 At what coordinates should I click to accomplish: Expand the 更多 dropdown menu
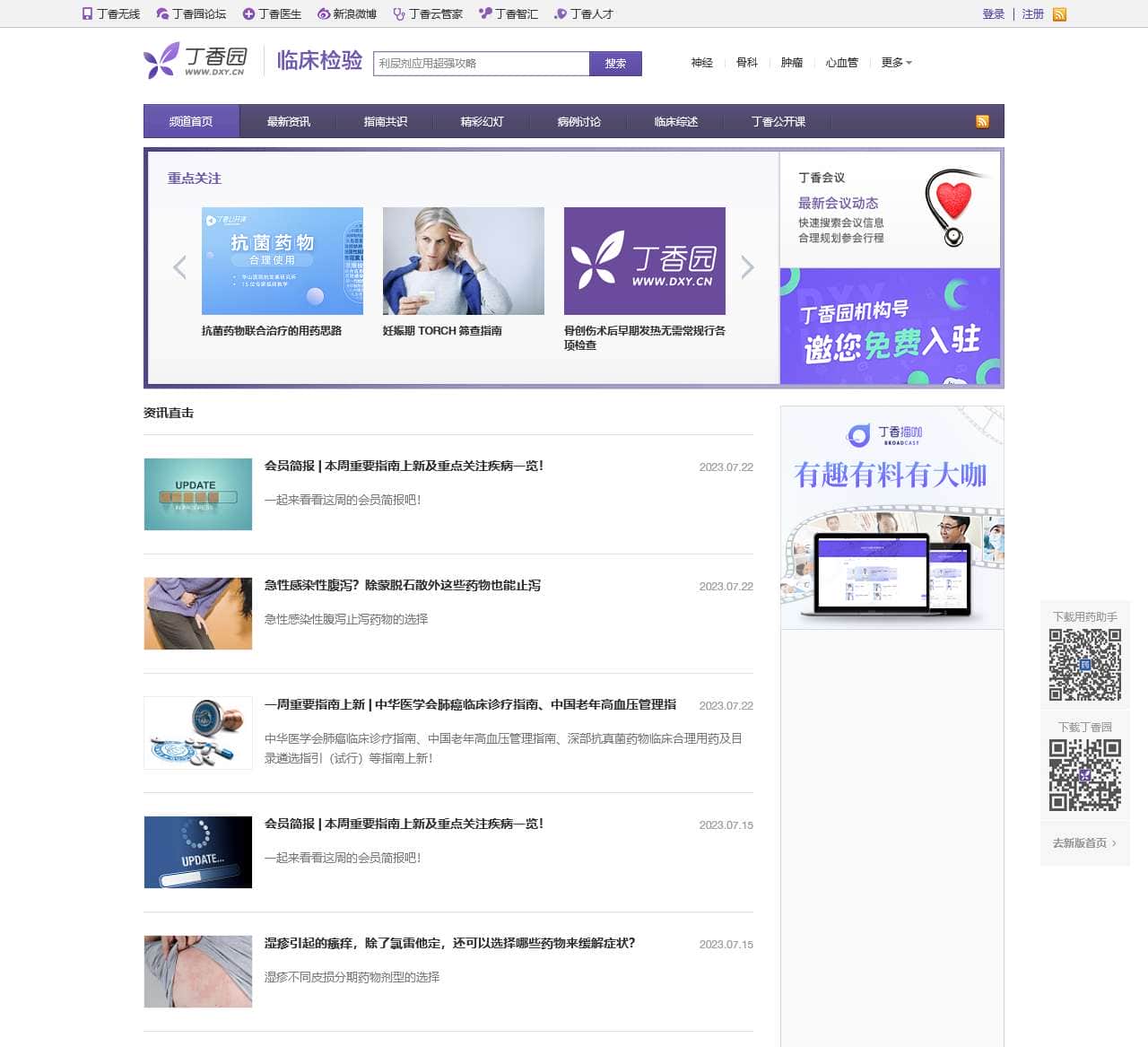[896, 63]
